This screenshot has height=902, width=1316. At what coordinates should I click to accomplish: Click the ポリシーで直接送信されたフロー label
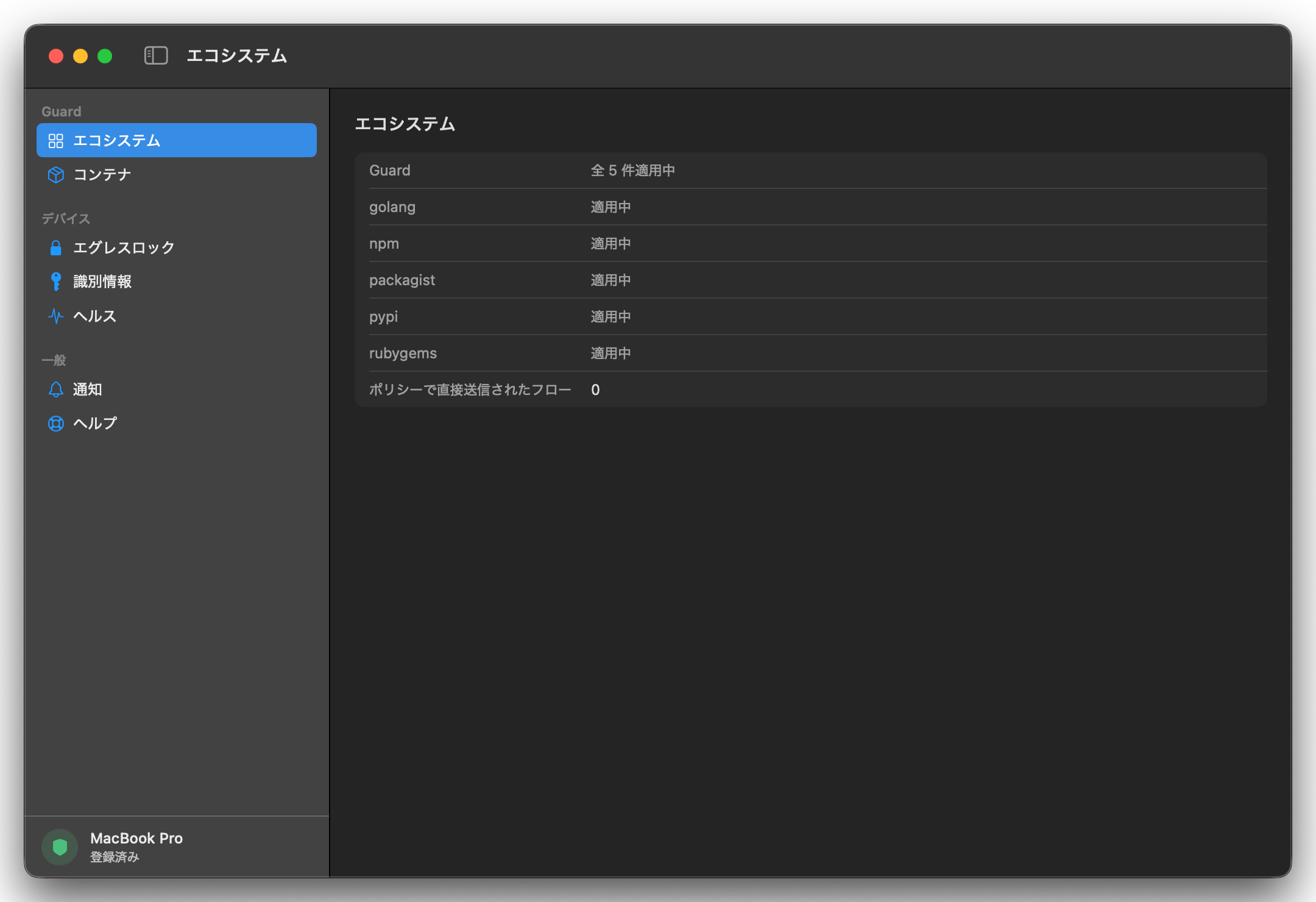point(470,390)
